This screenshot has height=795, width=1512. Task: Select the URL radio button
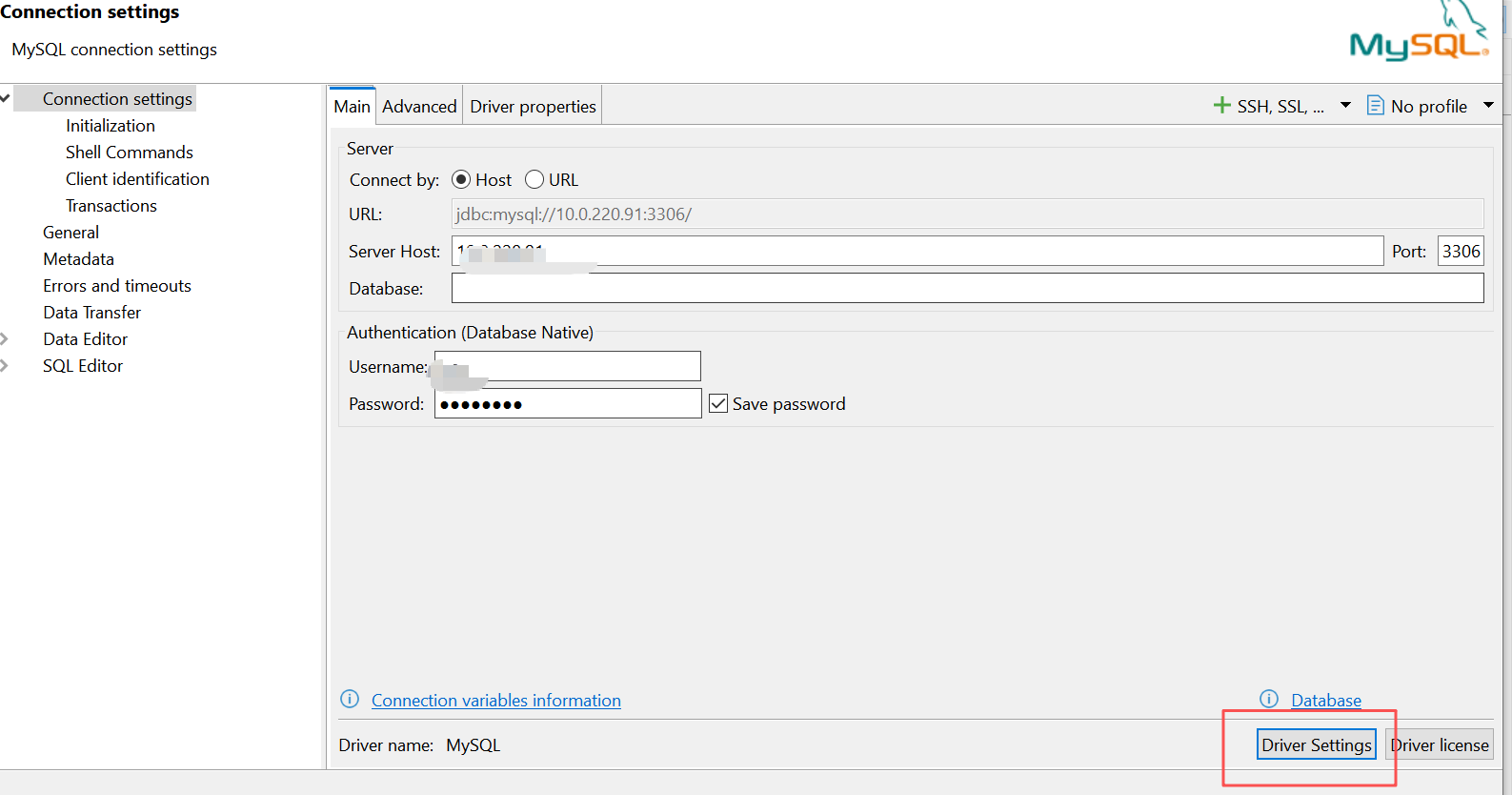534,180
